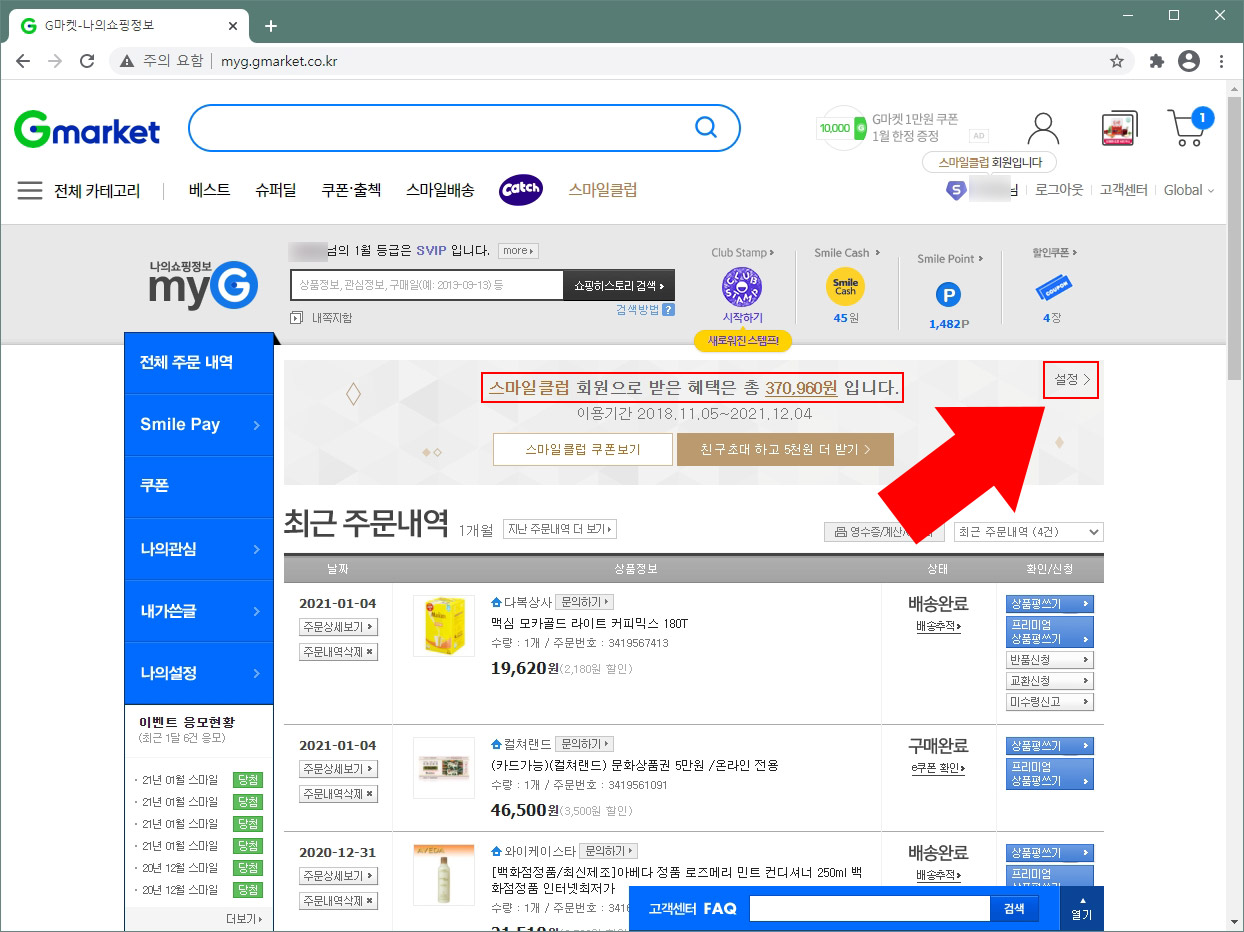Click the 컬쳐랜드 gift card thumbnail
1244x932 pixels.
pyautogui.click(x=443, y=768)
